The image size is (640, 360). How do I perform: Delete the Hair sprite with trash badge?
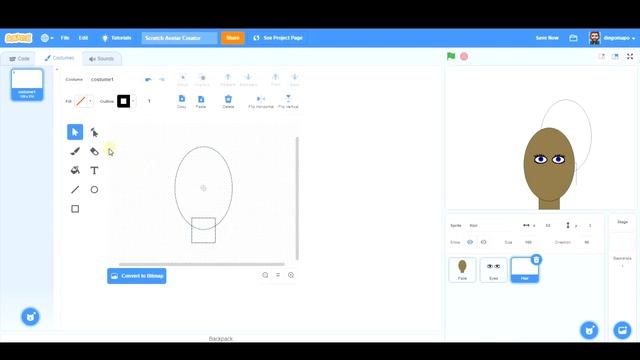pyautogui.click(x=536, y=260)
